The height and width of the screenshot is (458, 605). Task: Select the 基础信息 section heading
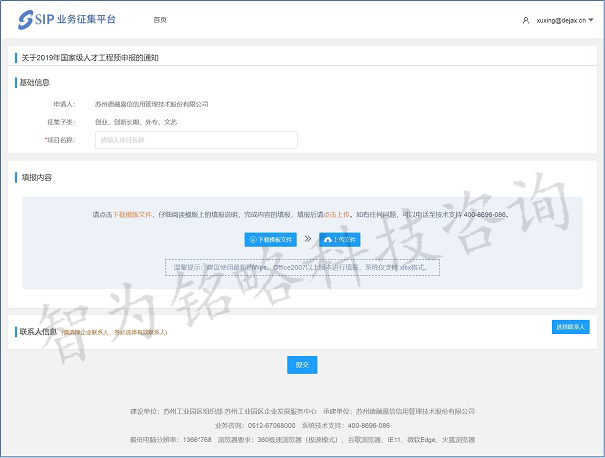pyautogui.click(x=35, y=82)
